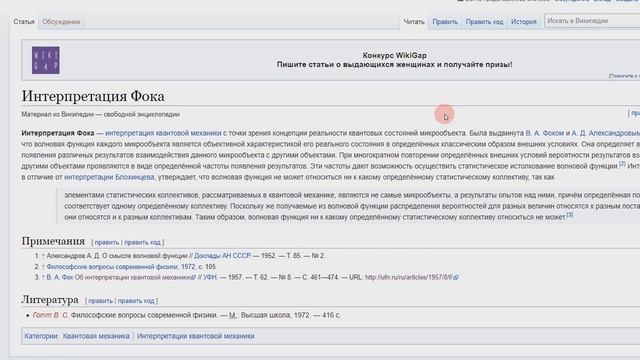This screenshot has width=640, height=360.
Task: Click back-arrow of note 2
Action: coord(43,267)
